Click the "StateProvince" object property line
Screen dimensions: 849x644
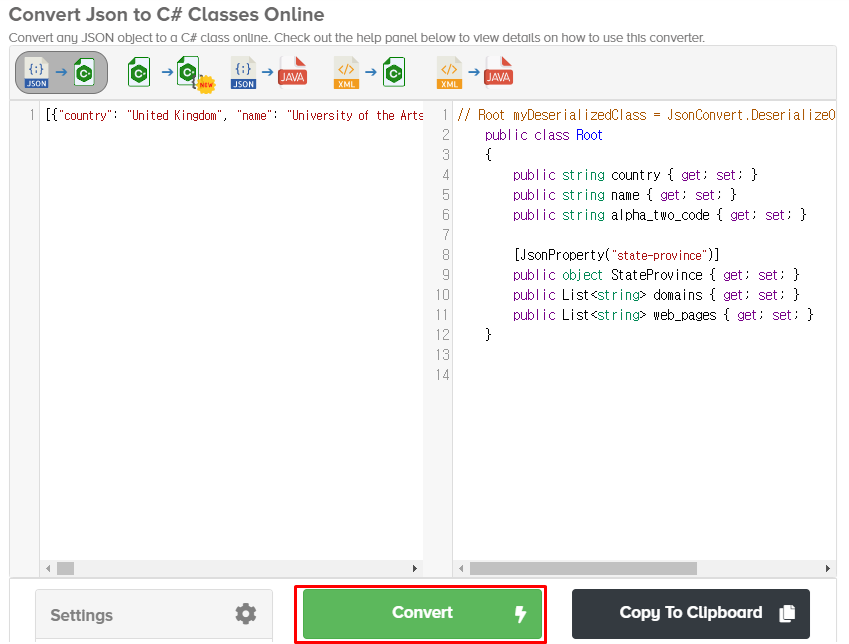tap(656, 275)
